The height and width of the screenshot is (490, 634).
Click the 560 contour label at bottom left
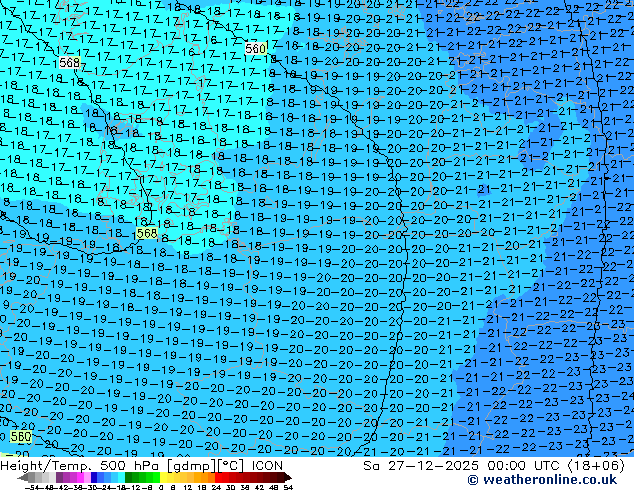(21, 437)
